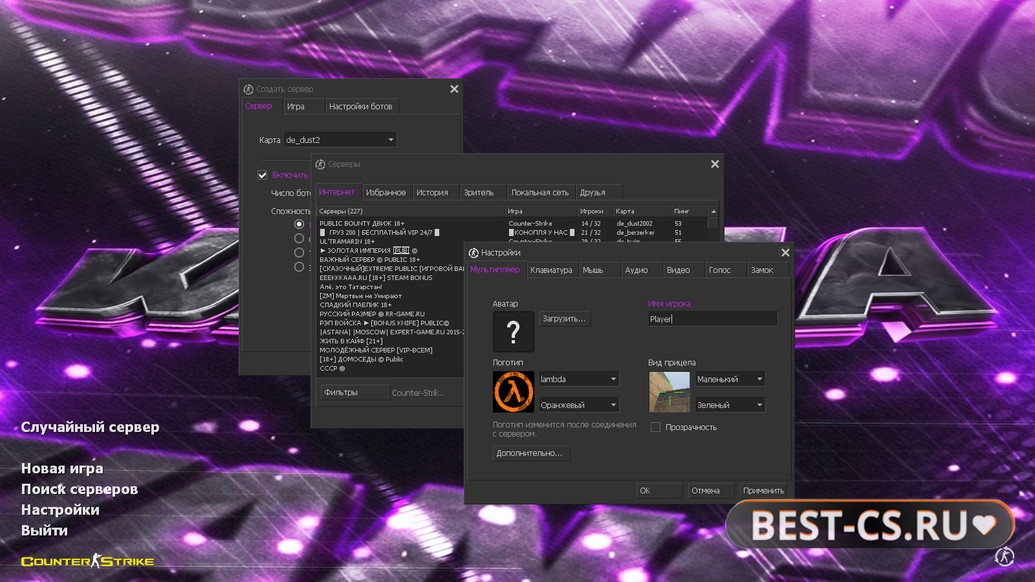
Task: Expand the de_dust2 map dropdown
Action: click(x=340, y=140)
